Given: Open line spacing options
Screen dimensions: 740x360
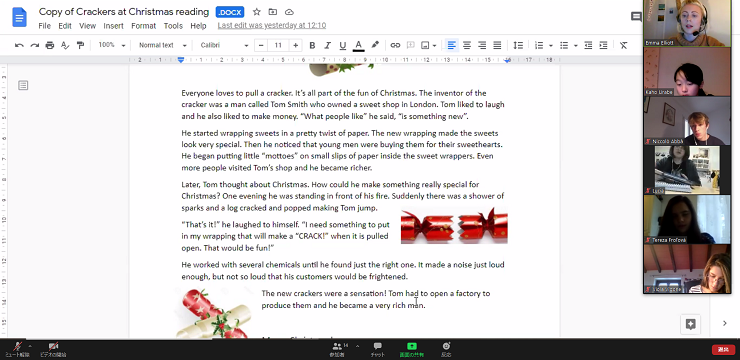Looking at the screenshot, I should (x=518, y=45).
